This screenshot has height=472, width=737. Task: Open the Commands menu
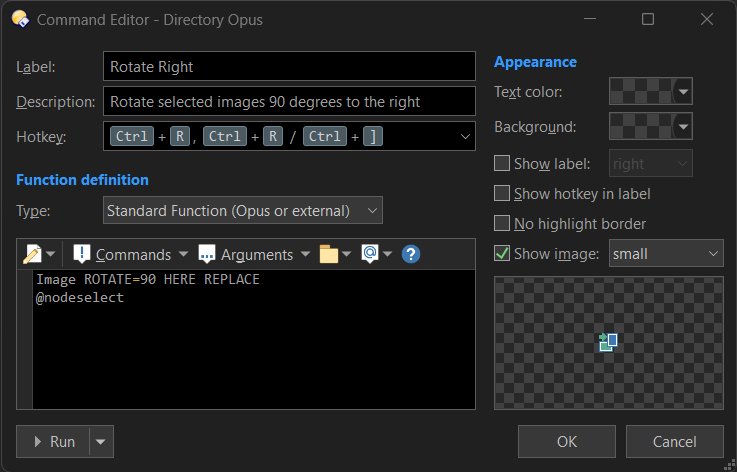(134, 254)
